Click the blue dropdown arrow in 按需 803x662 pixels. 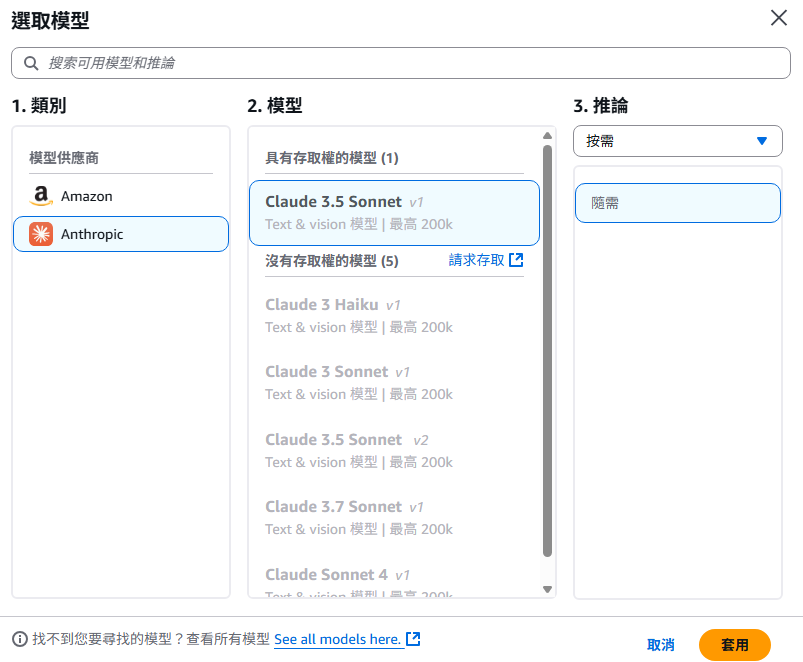(762, 141)
